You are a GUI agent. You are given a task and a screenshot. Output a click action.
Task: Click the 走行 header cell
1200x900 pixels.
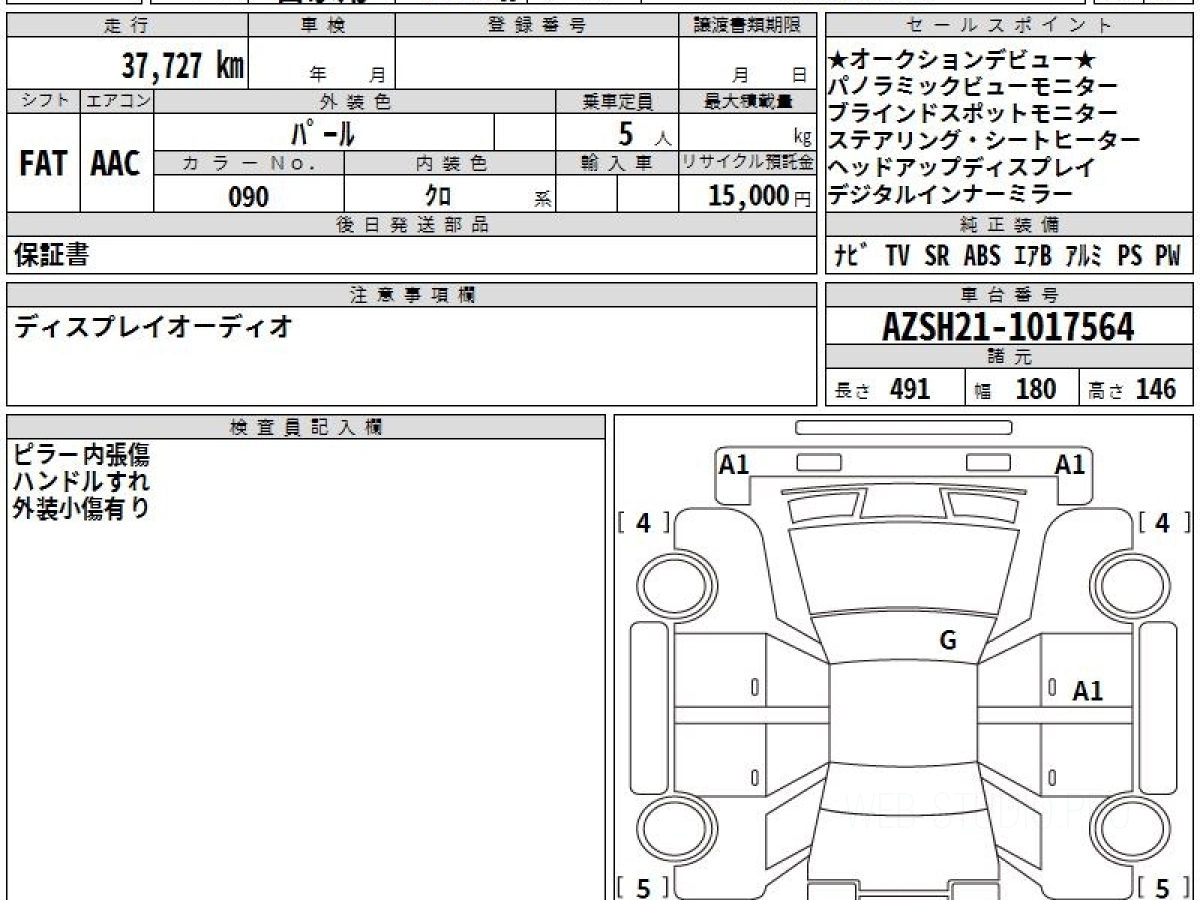point(126,26)
